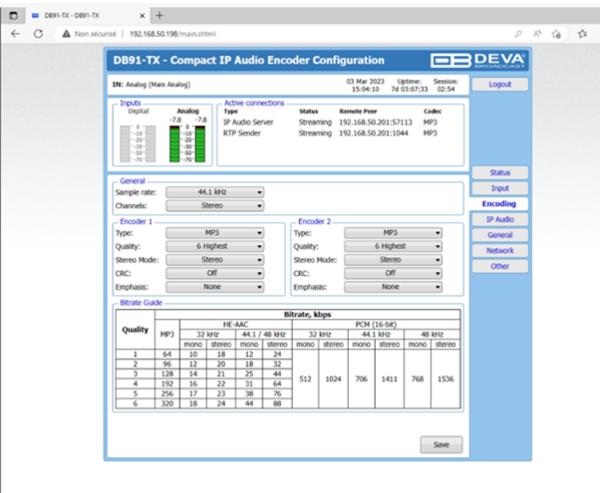Viewport: 600px width, 493px height.
Task: Open Encoder 1 CRC dropdown
Action: 215,273
